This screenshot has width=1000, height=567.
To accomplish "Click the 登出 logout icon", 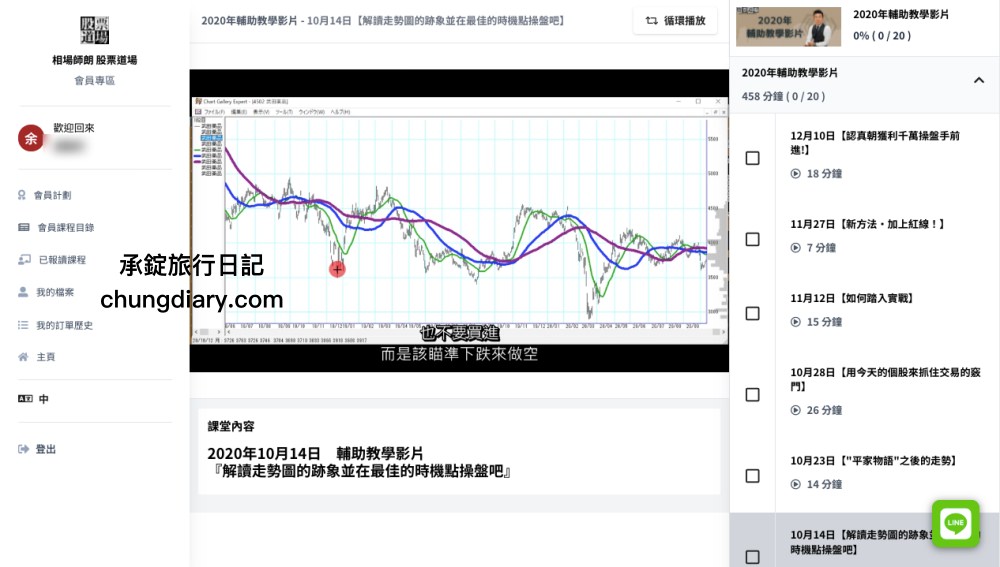I will [x=24, y=449].
